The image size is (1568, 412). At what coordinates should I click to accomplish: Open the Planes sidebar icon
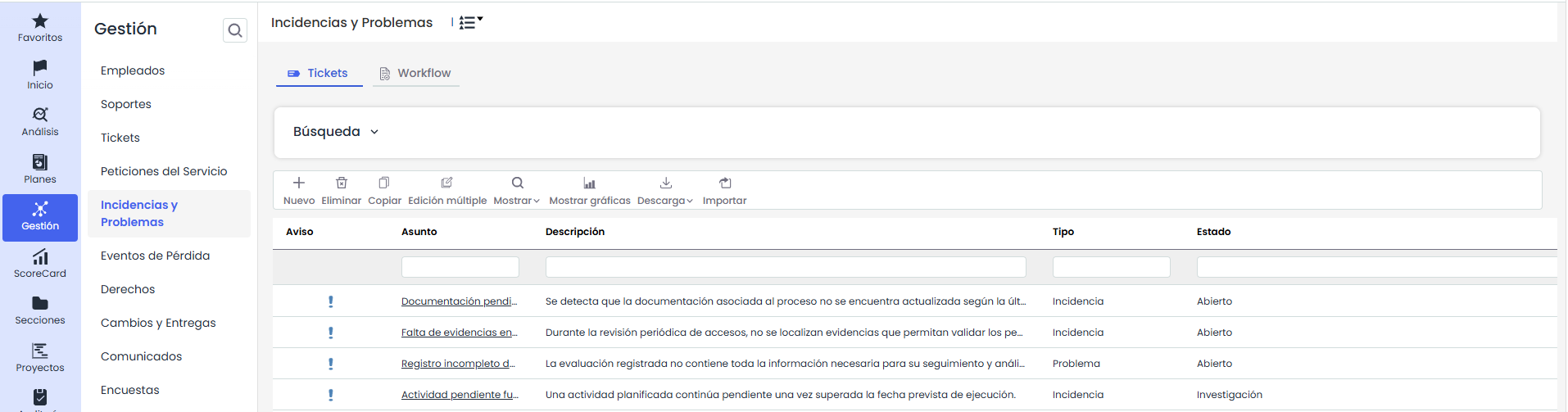[40, 162]
